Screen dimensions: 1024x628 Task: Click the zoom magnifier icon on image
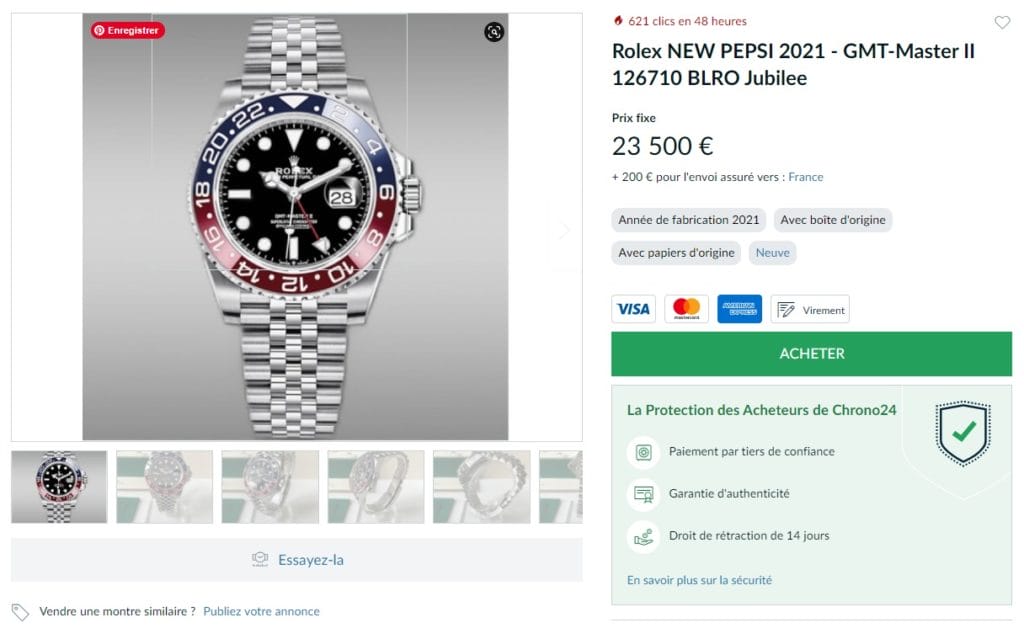[x=494, y=32]
